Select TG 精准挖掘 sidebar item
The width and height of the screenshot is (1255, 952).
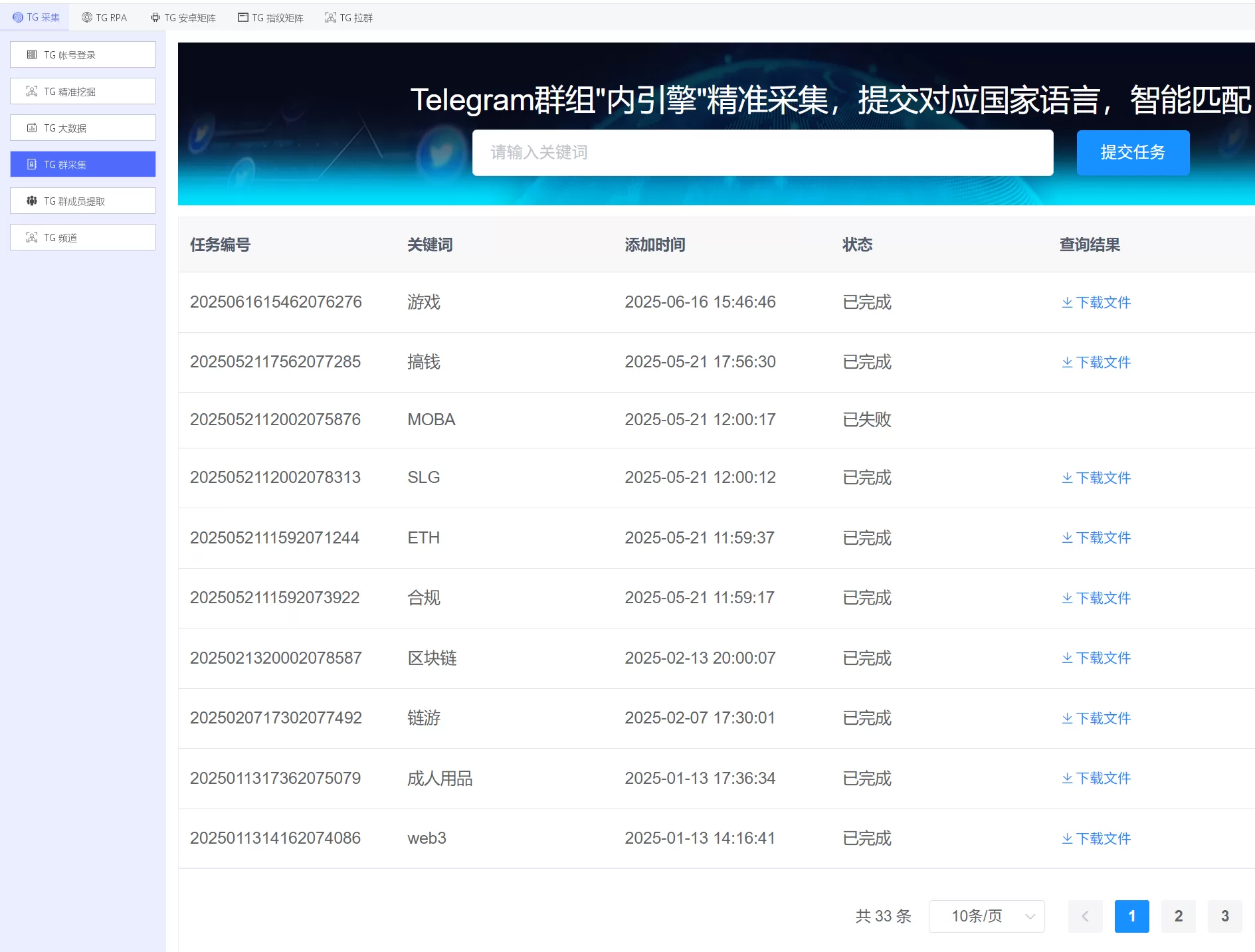click(x=83, y=91)
